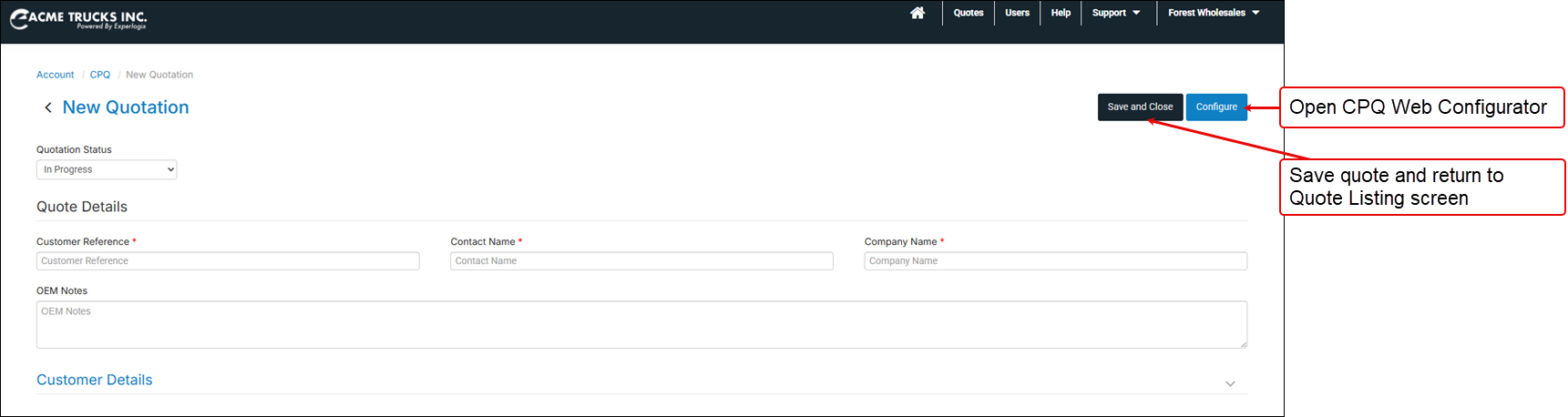Go to the Account breadcrumb link

tap(56, 75)
